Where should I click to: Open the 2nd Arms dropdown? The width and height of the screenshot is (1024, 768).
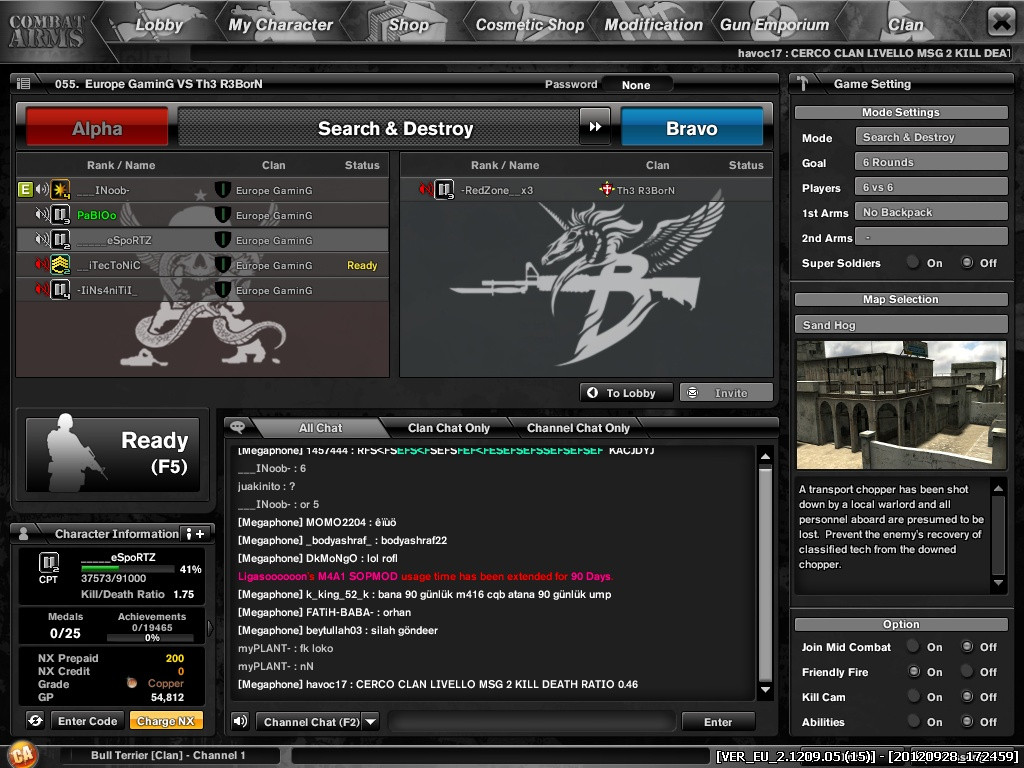932,237
